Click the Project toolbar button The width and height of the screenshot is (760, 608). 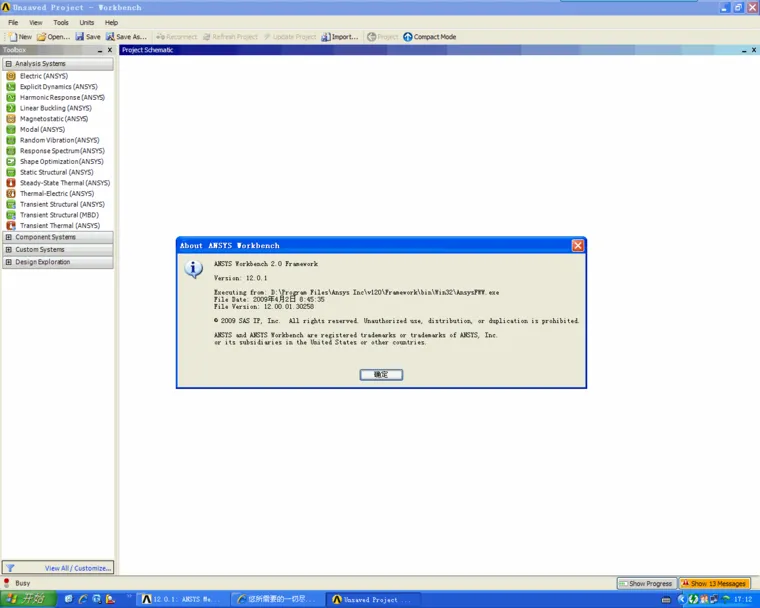[x=382, y=37]
